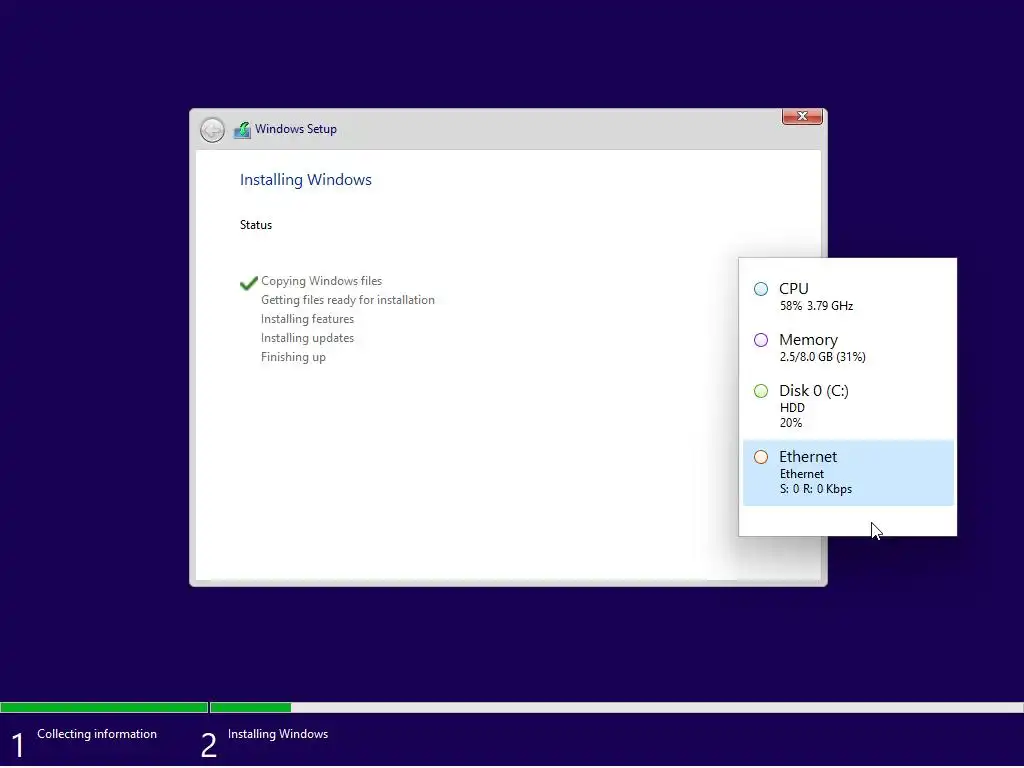Click the orange circle icon beside Ethernet

click(x=761, y=456)
